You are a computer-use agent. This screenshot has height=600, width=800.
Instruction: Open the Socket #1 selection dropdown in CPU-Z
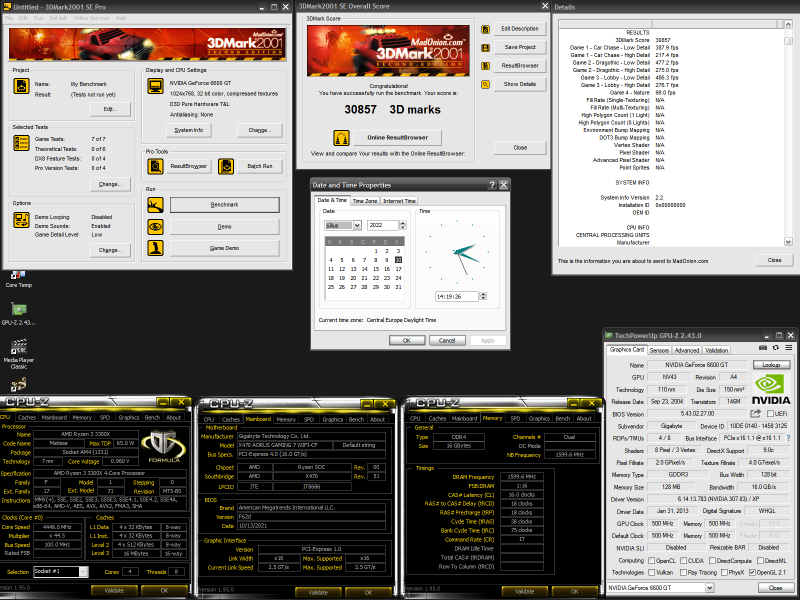pyautogui.click(x=83, y=571)
